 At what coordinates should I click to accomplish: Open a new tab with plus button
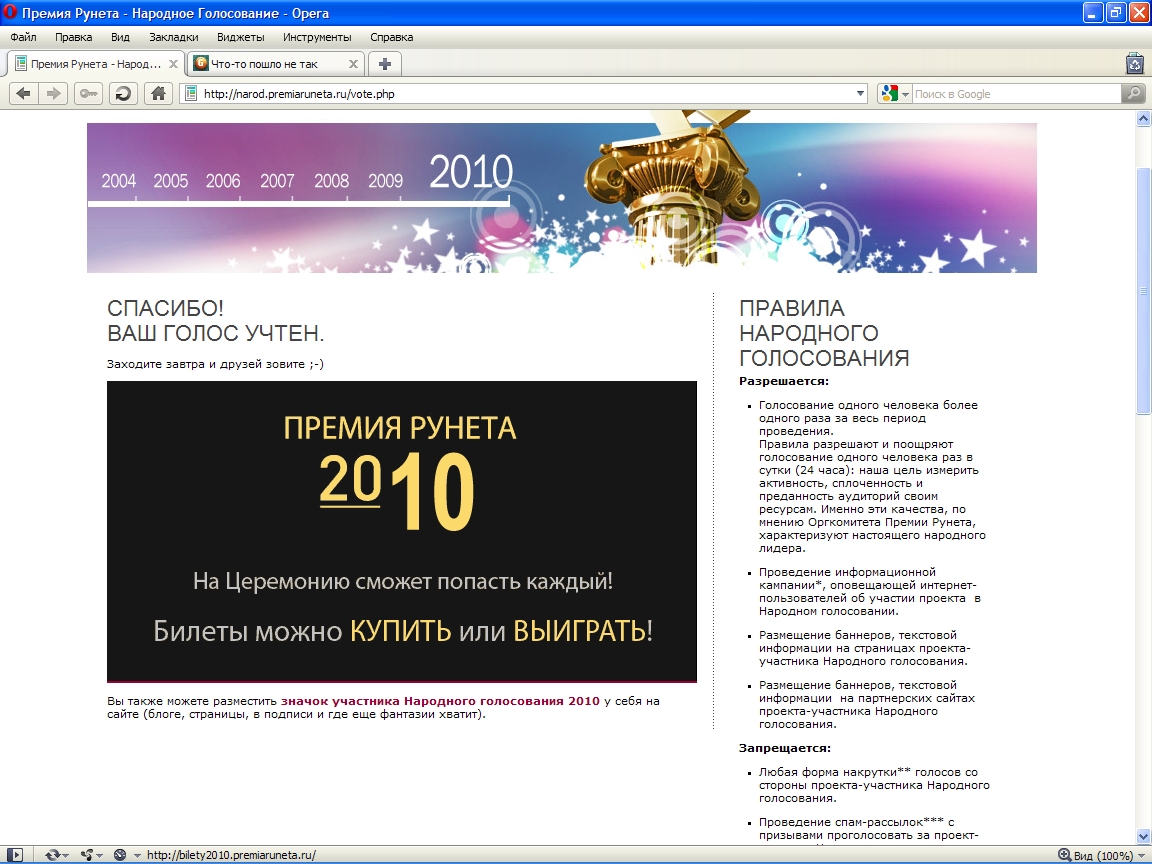[x=384, y=64]
